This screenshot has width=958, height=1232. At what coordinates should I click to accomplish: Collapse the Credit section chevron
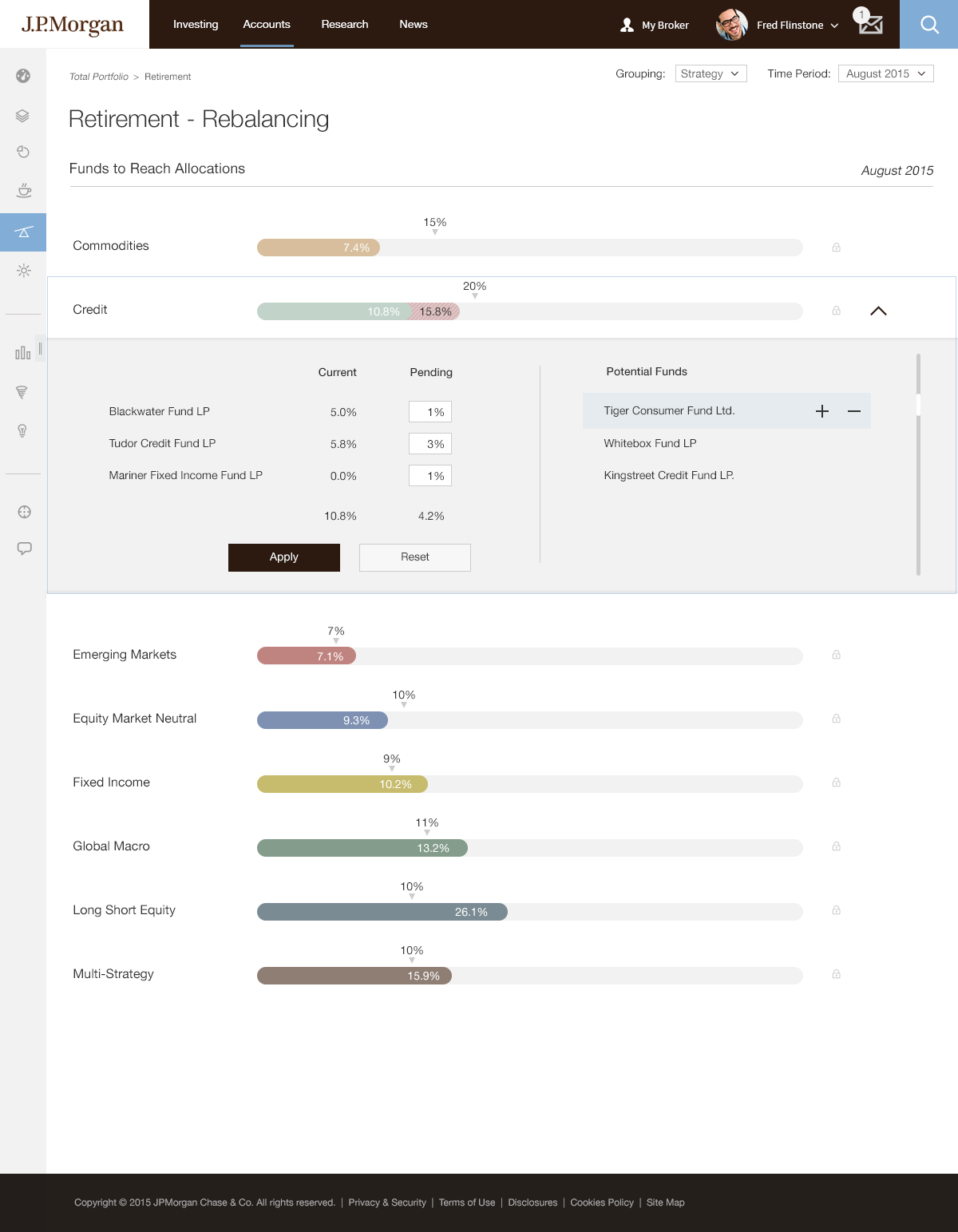click(x=878, y=311)
